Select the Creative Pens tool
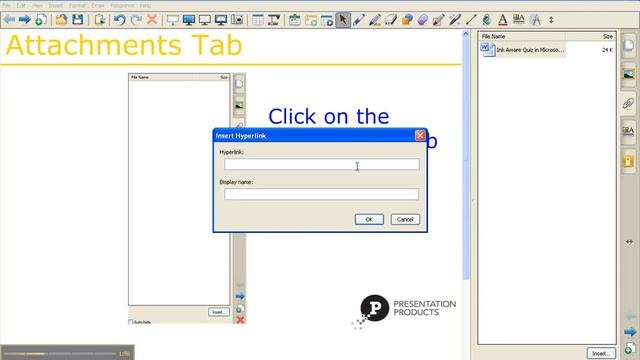Viewport: 640px width, 360px height. tap(375, 19)
